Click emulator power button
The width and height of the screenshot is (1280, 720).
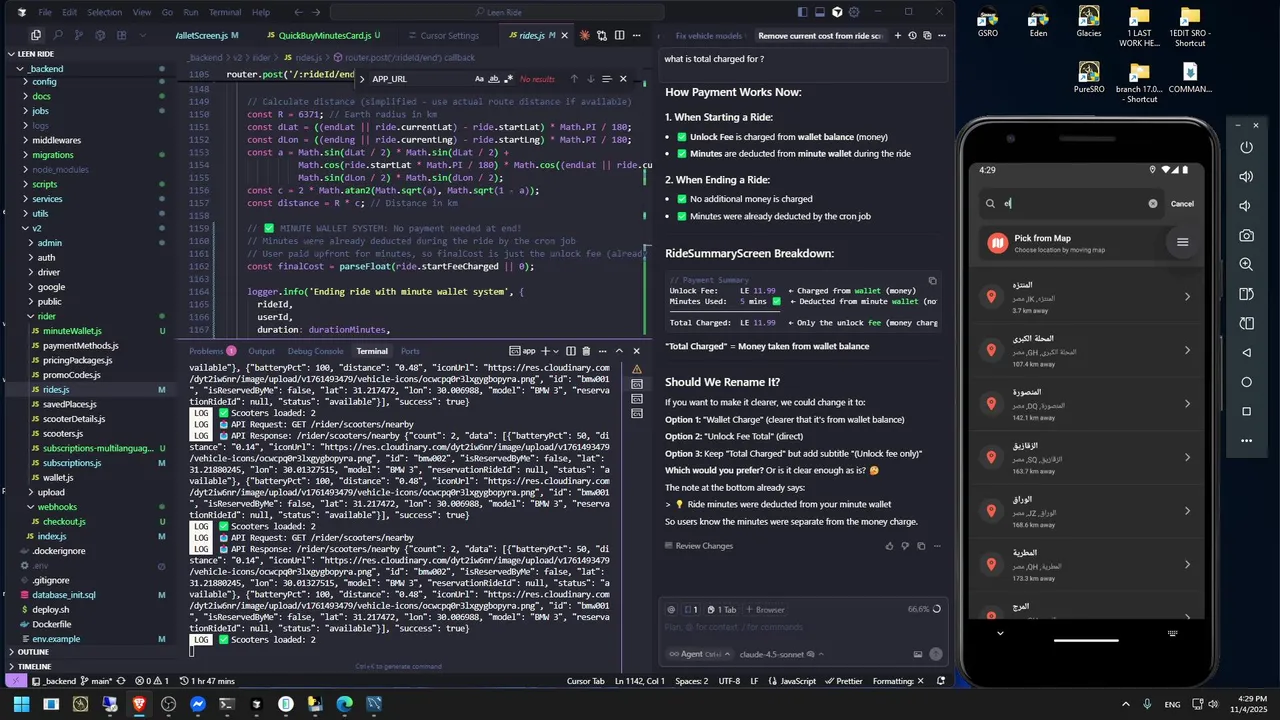[1246, 147]
